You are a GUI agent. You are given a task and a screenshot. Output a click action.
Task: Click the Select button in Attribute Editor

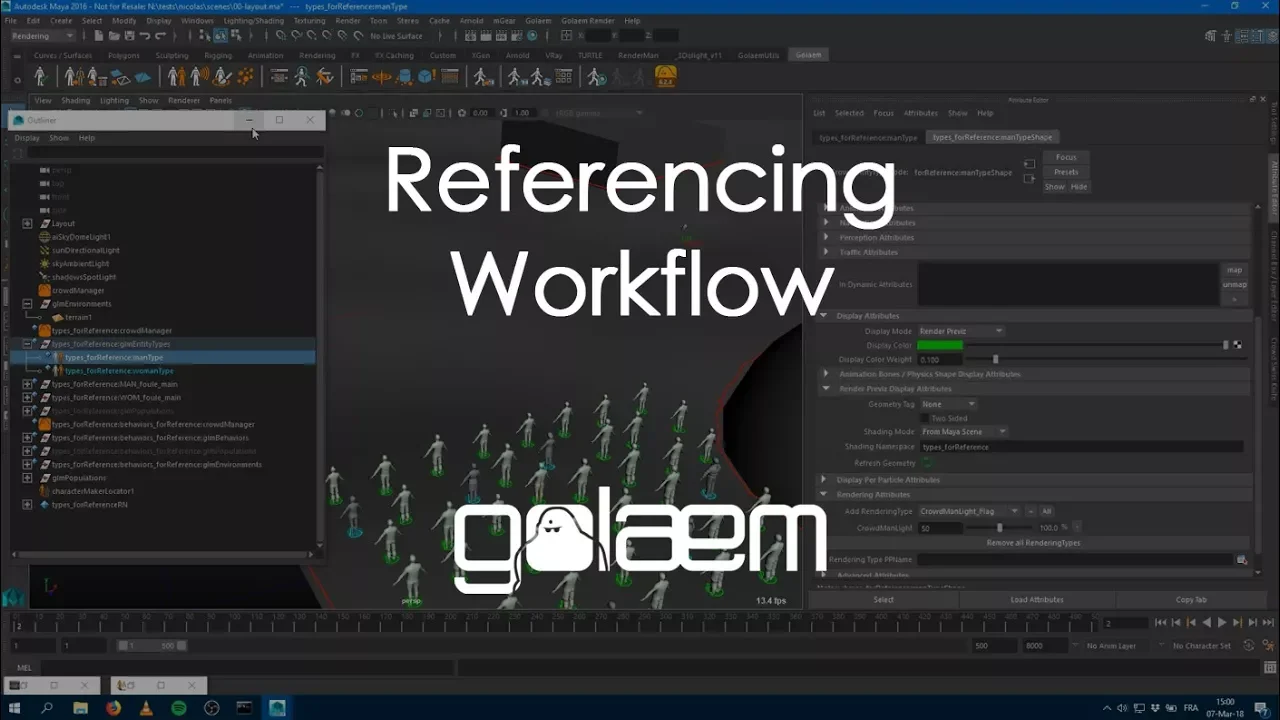(884, 600)
